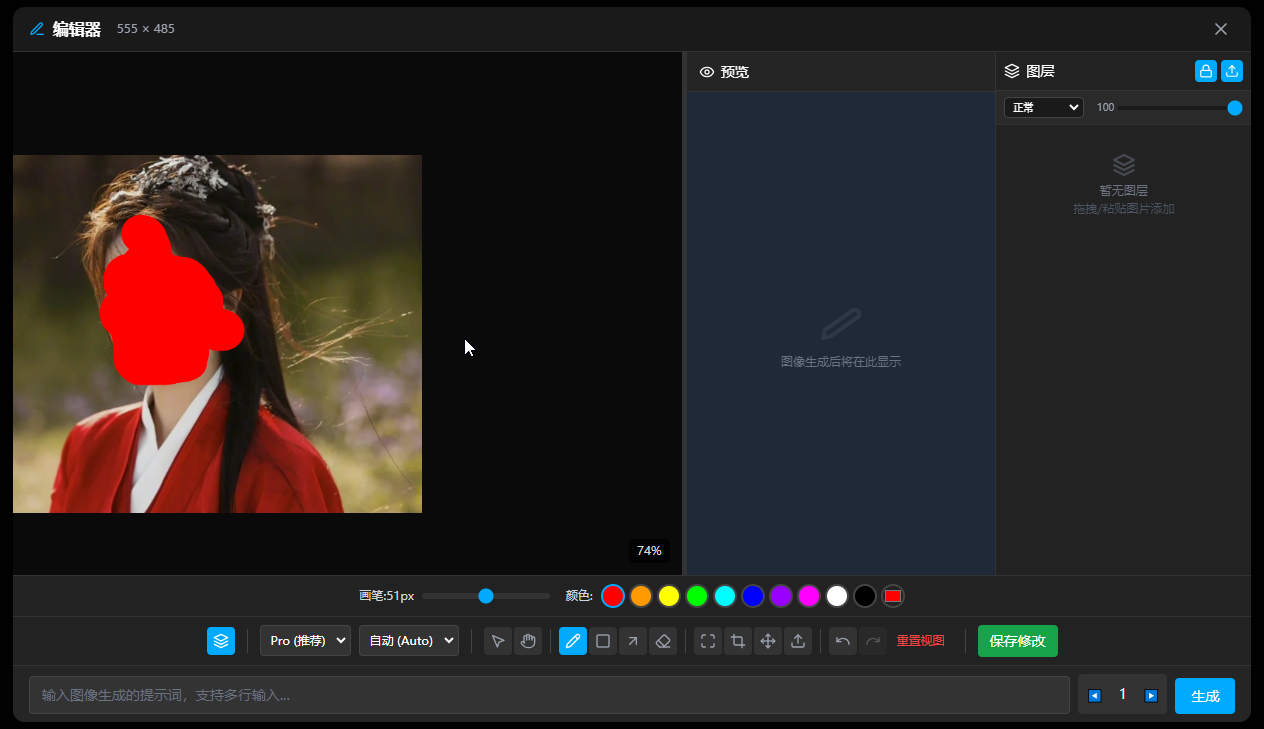Select the pencil brush tool
1264x729 pixels.
(x=573, y=641)
